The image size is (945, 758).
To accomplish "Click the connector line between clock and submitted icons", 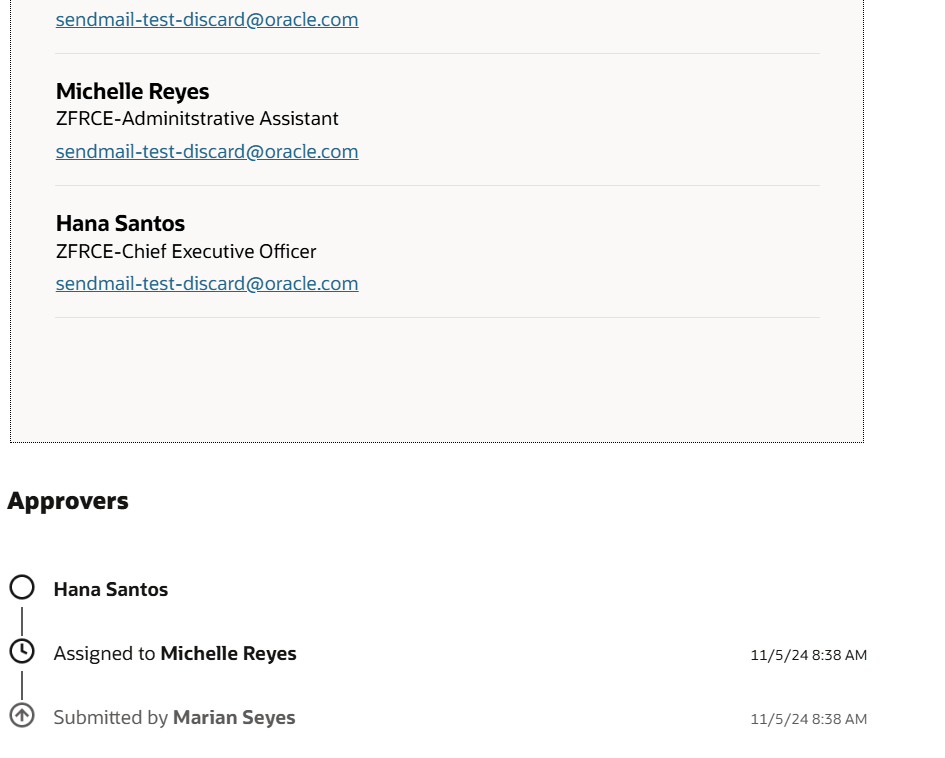I will tap(22, 685).
